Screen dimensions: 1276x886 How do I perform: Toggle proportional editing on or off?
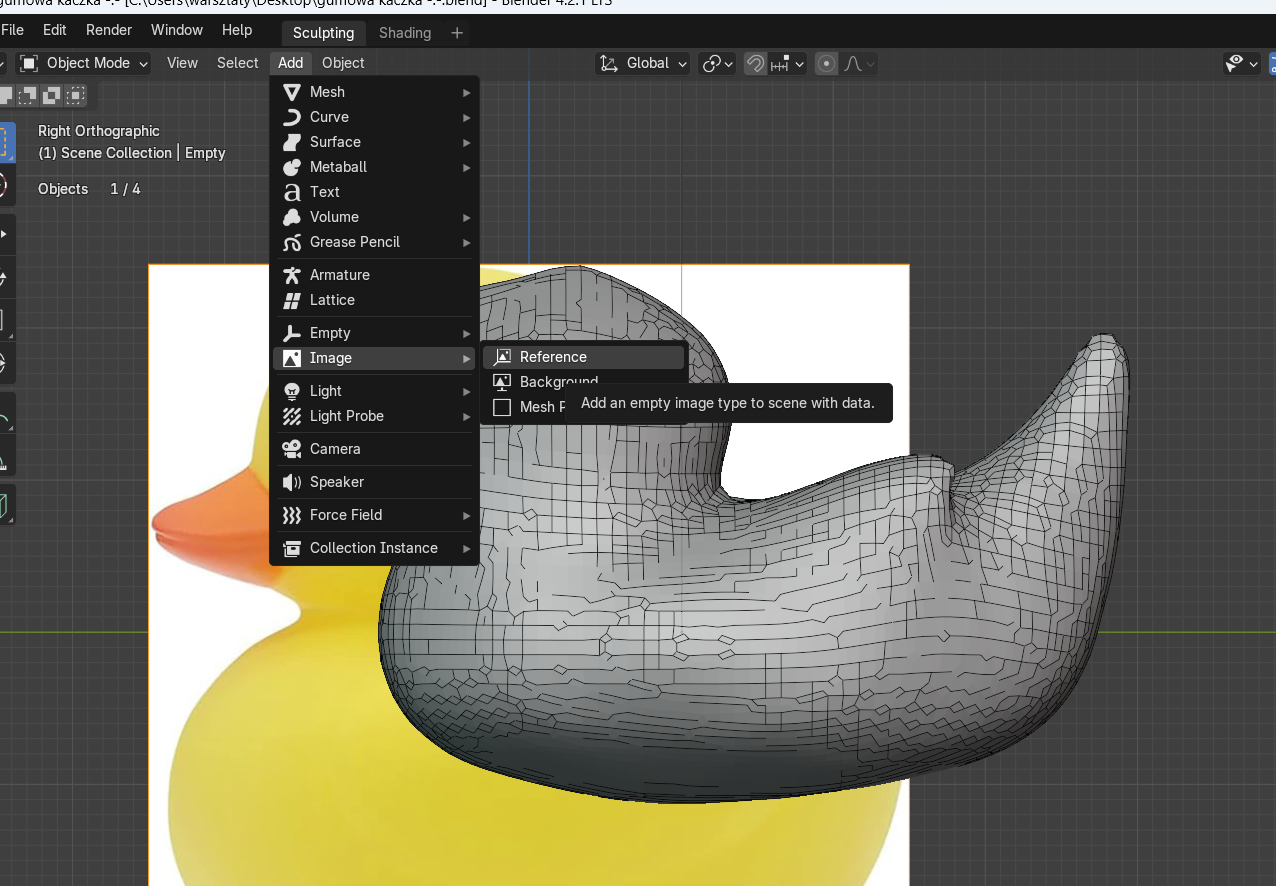827,64
